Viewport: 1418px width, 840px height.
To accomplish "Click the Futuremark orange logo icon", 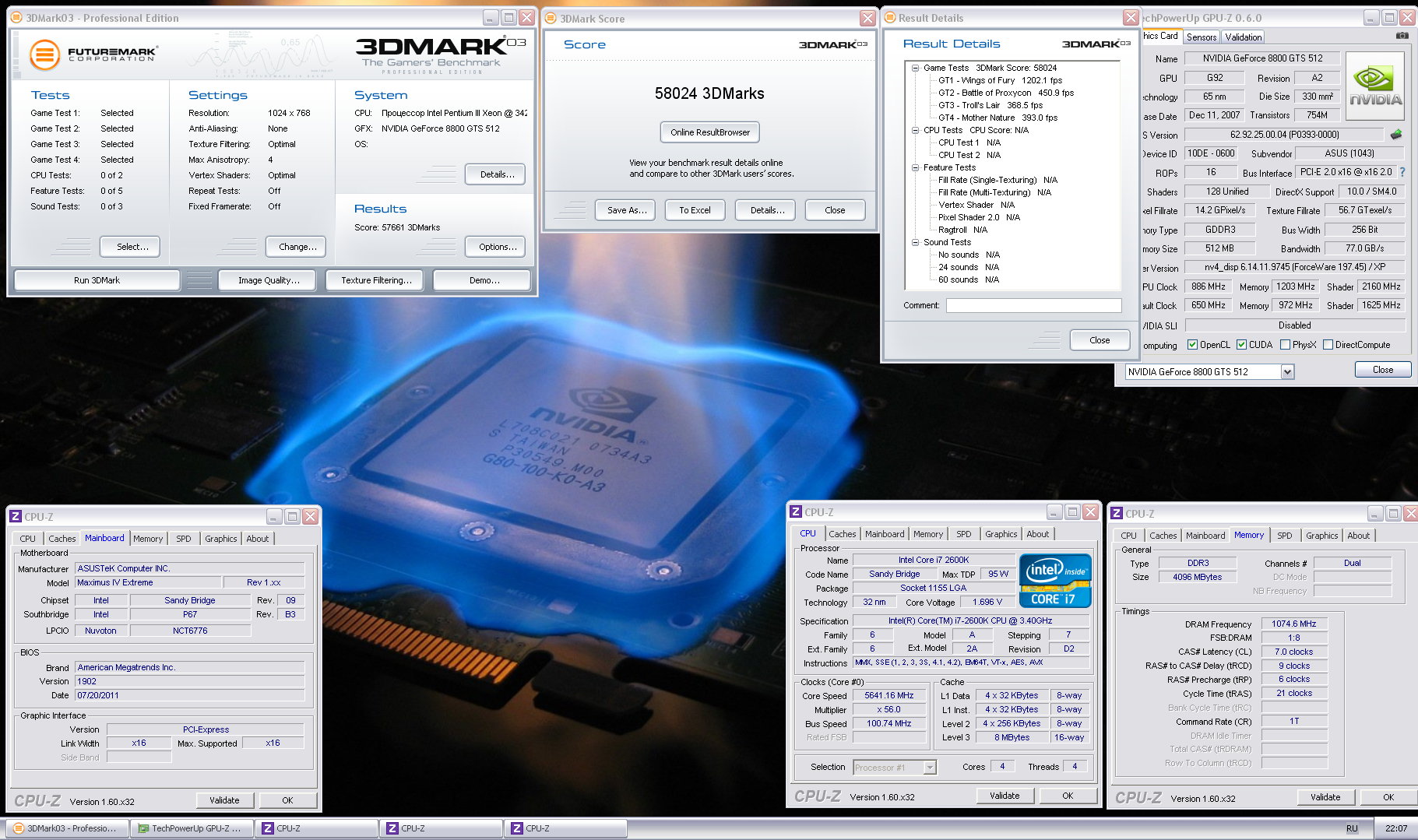I will [x=44, y=54].
